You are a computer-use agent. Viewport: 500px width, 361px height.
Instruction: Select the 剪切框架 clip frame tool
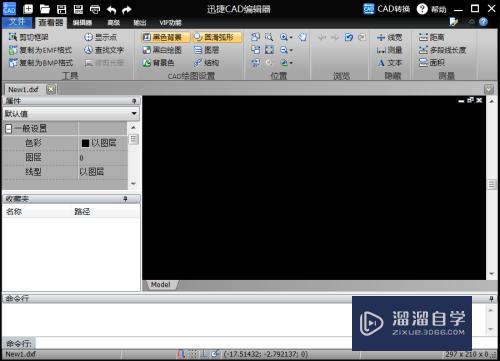[x=29, y=37]
